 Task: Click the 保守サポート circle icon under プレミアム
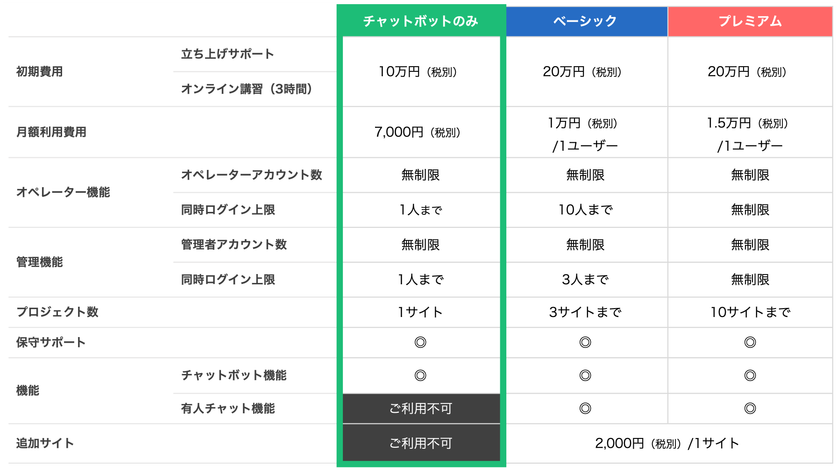coord(750,342)
